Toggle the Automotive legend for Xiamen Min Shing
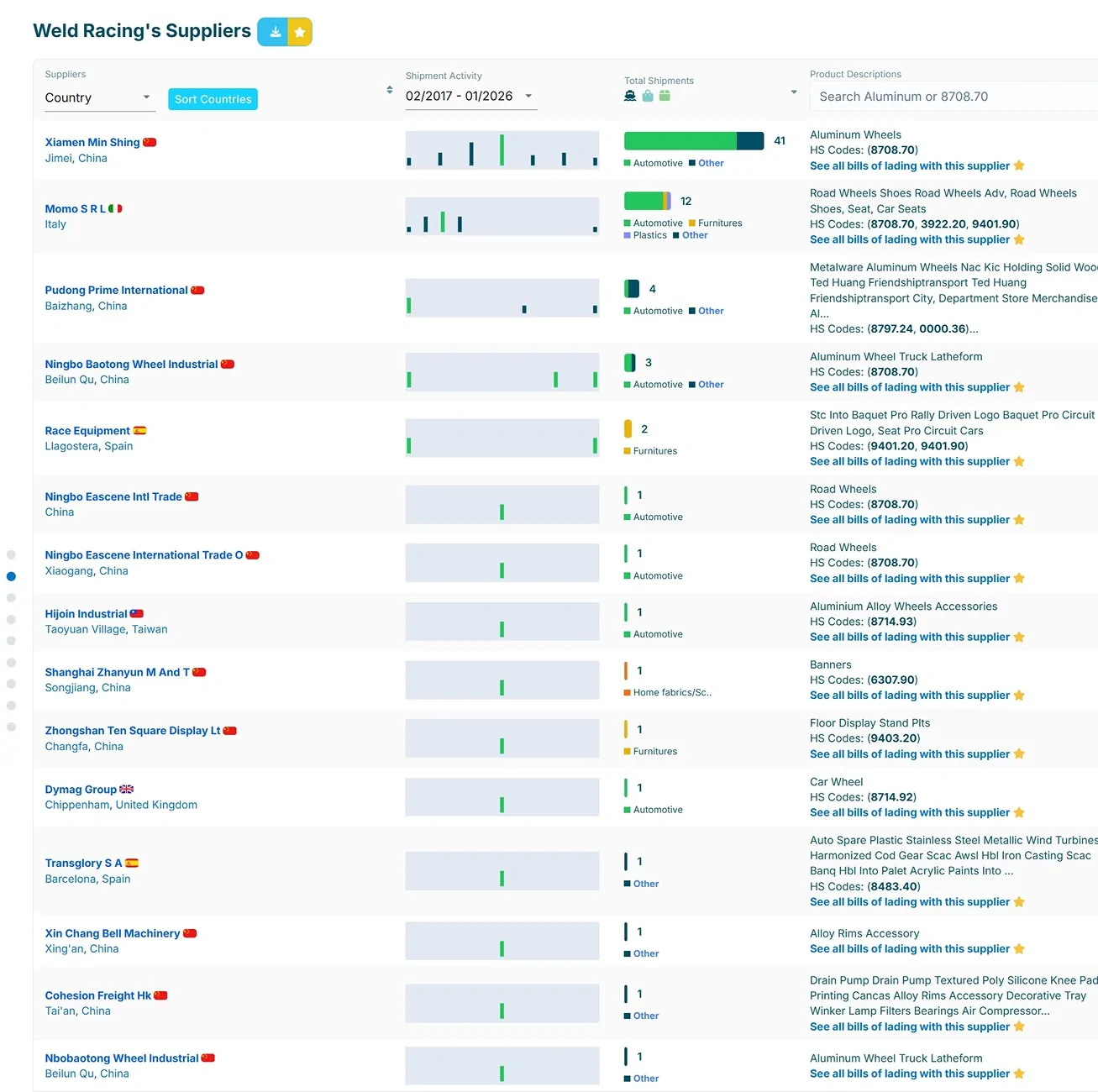This screenshot has height=1092, width=1098. coord(653,163)
